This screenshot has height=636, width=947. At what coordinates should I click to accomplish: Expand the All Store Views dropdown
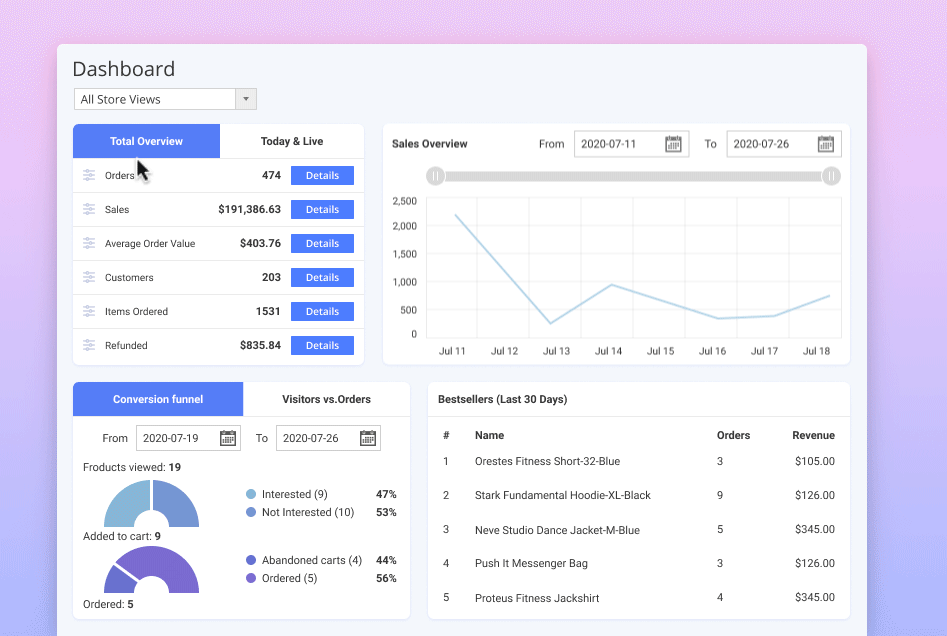pos(245,99)
